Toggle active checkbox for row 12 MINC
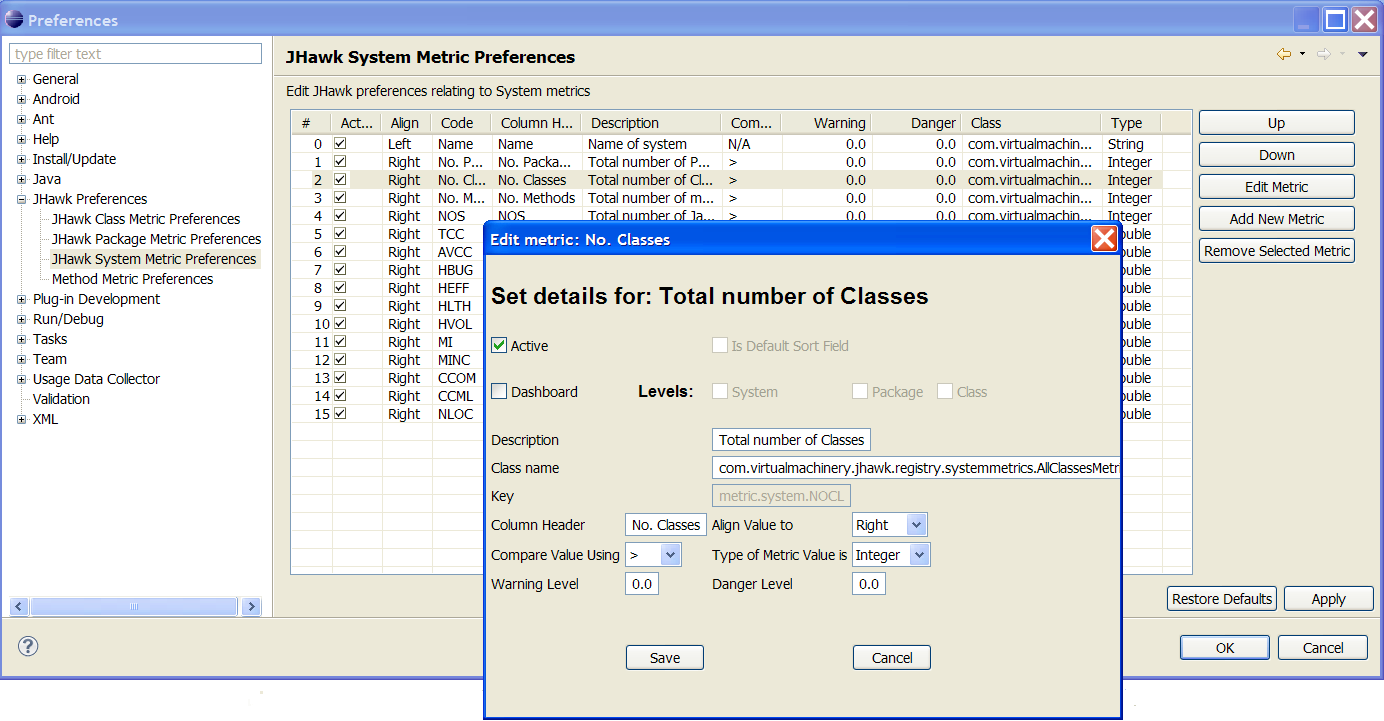Screen dimensions: 1384x721 coord(340,360)
